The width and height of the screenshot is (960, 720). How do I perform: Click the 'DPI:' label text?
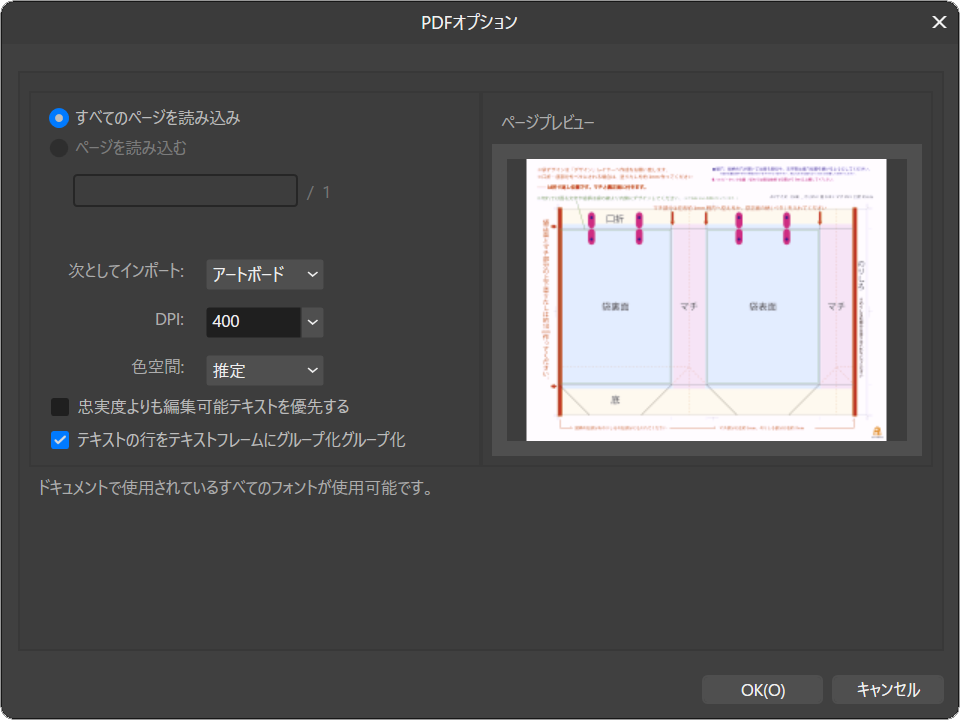click(168, 319)
